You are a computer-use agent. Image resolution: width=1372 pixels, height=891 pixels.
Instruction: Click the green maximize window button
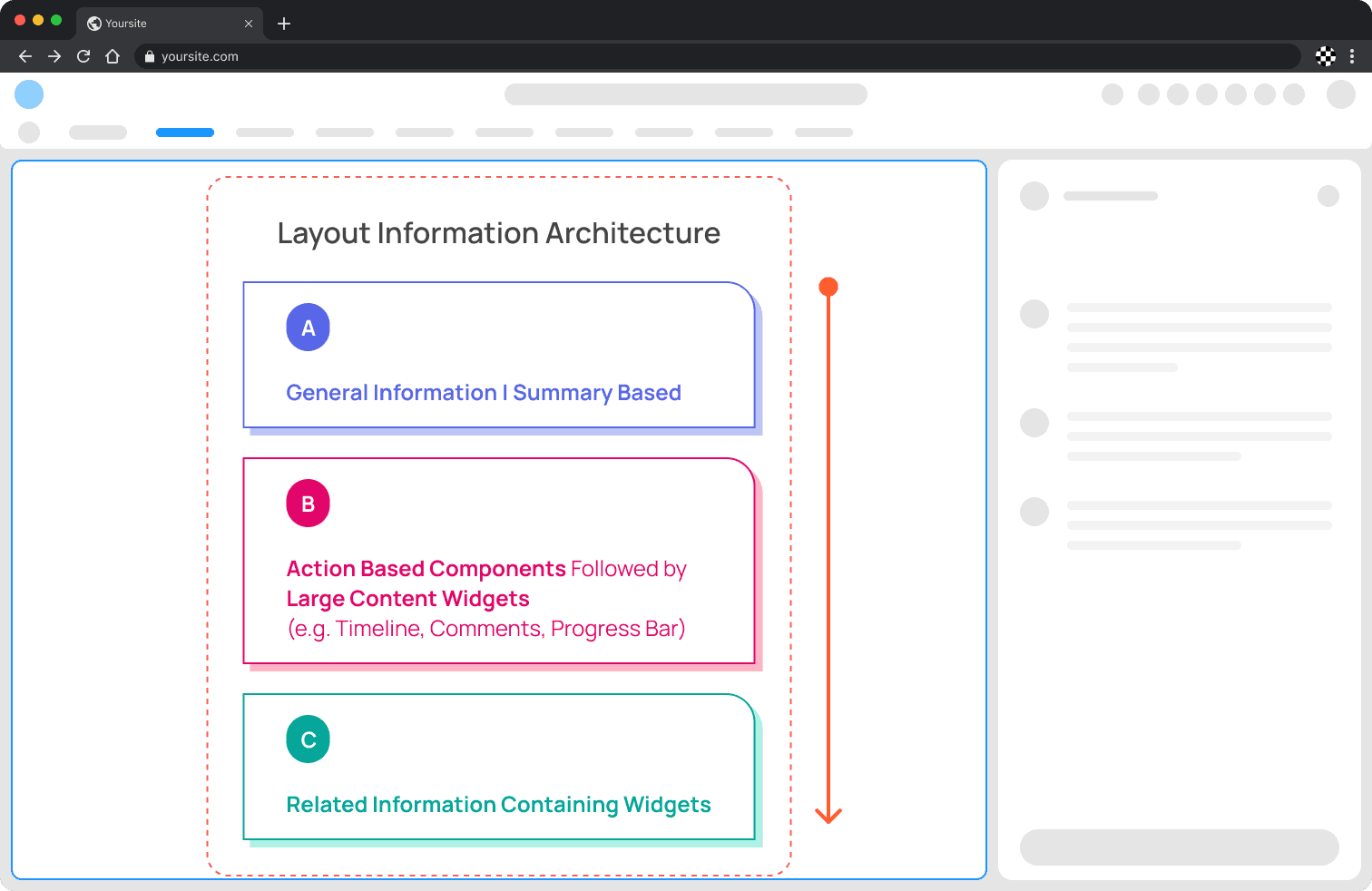click(56, 20)
